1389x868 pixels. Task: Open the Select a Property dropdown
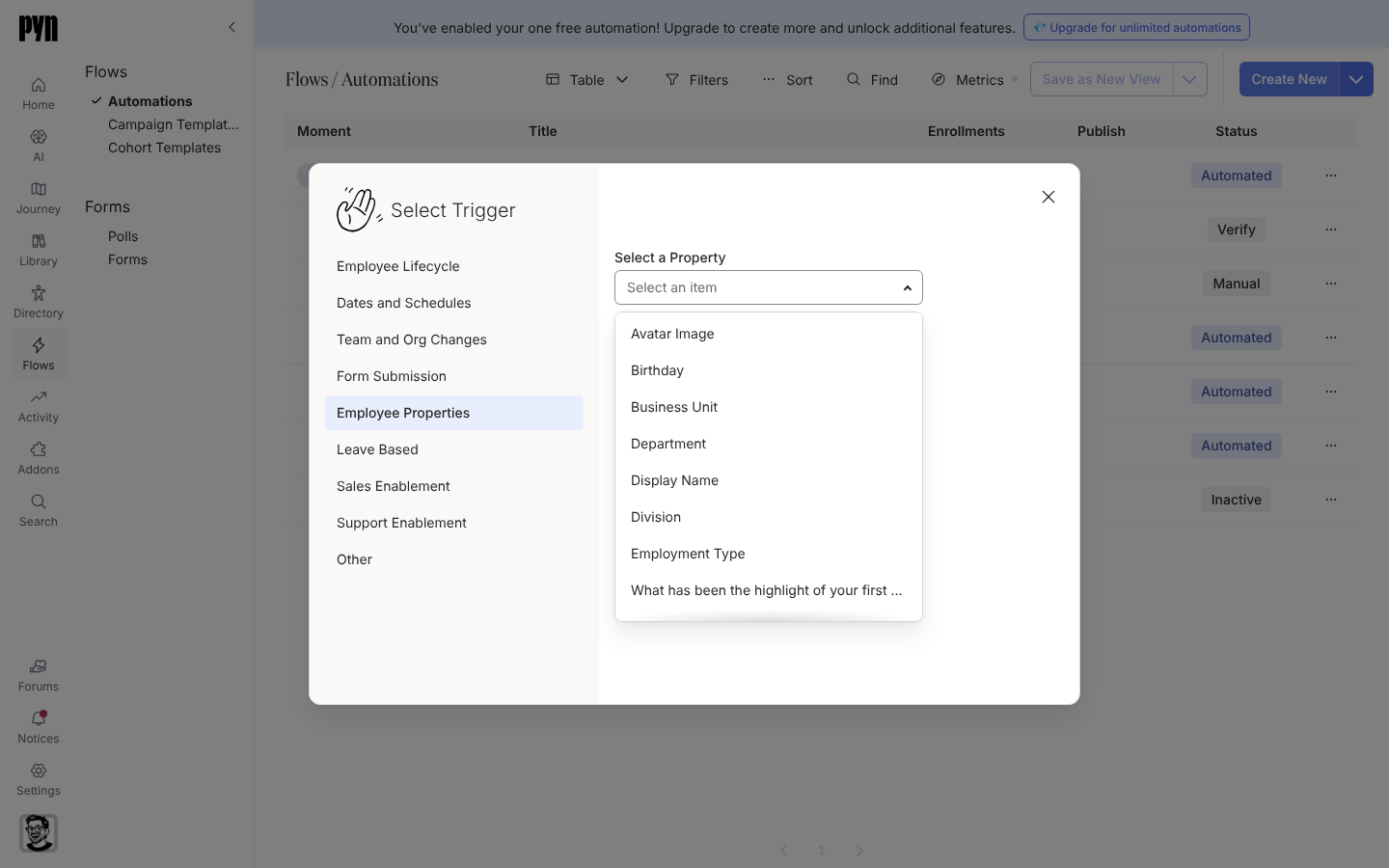[x=769, y=287]
